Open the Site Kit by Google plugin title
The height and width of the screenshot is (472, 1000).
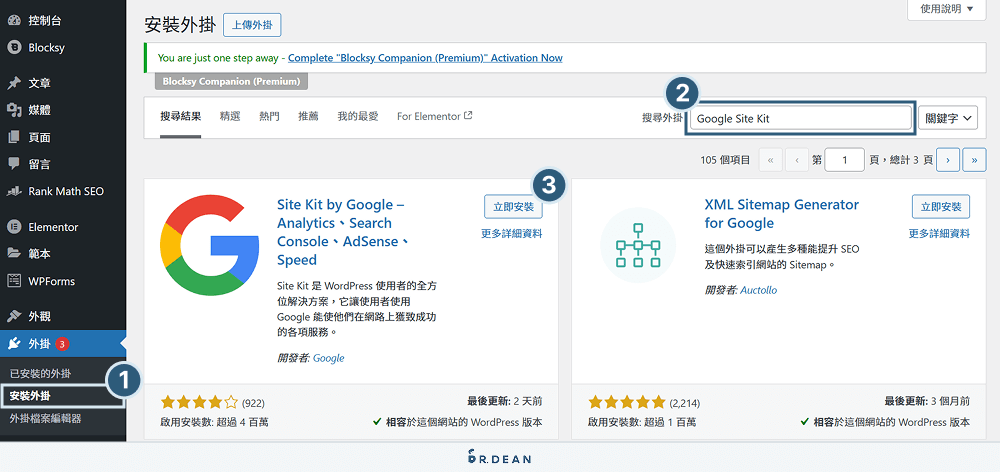tap(343, 232)
